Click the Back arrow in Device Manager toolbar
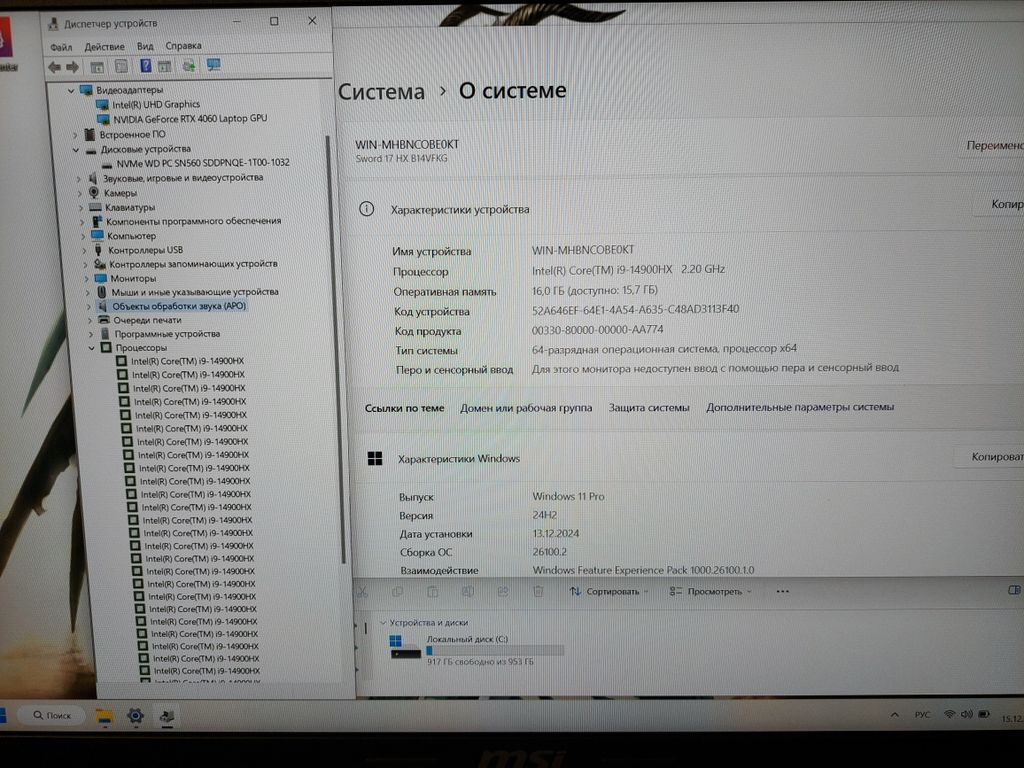1024x768 pixels. pyautogui.click(x=54, y=67)
